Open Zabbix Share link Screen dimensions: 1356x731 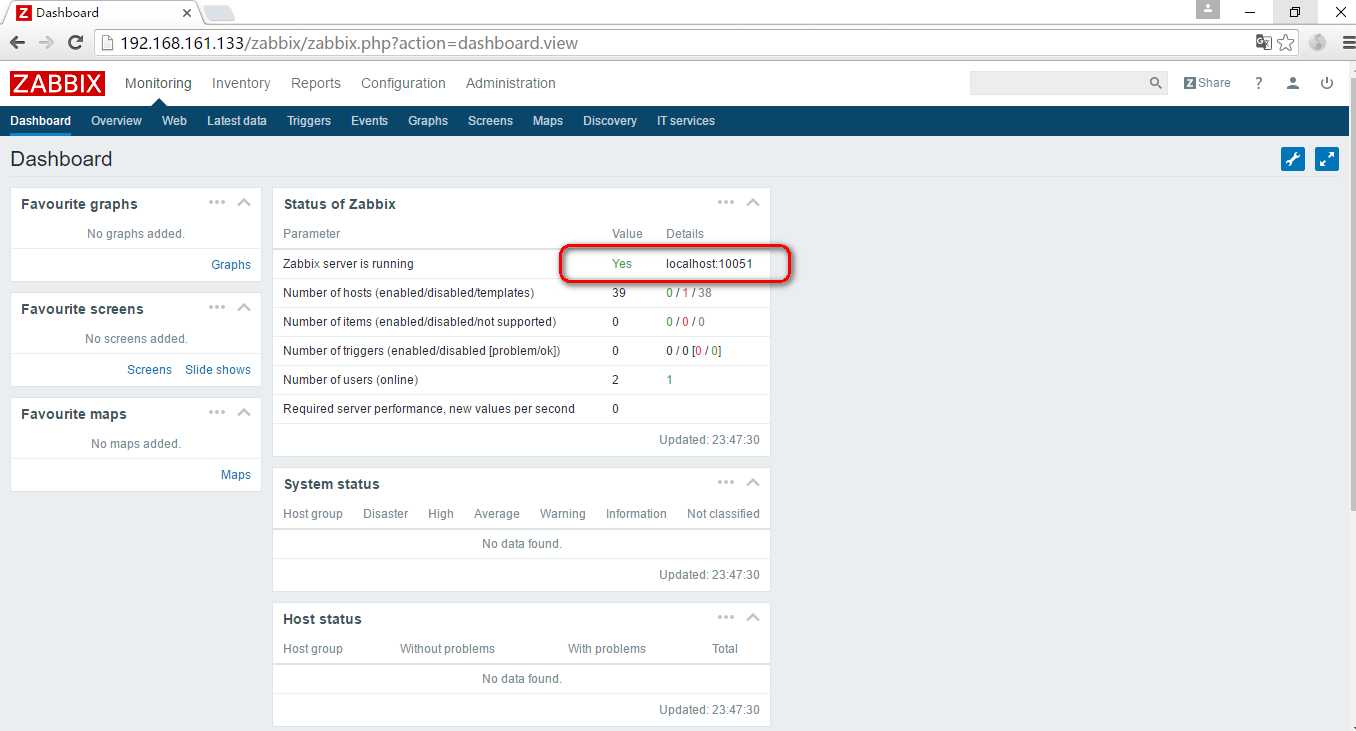point(1207,83)
